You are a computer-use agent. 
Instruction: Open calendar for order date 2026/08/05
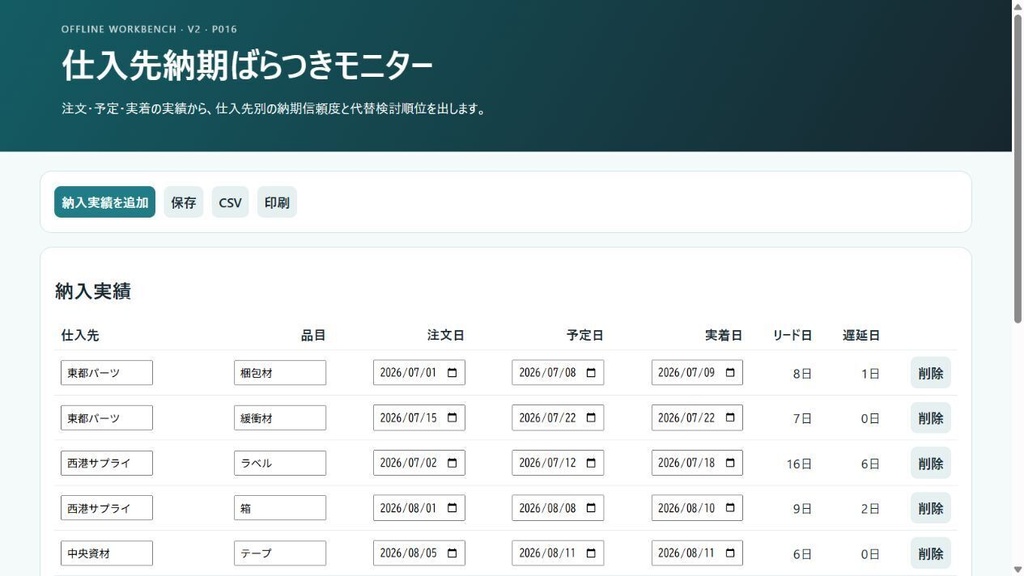coord(452,552)
